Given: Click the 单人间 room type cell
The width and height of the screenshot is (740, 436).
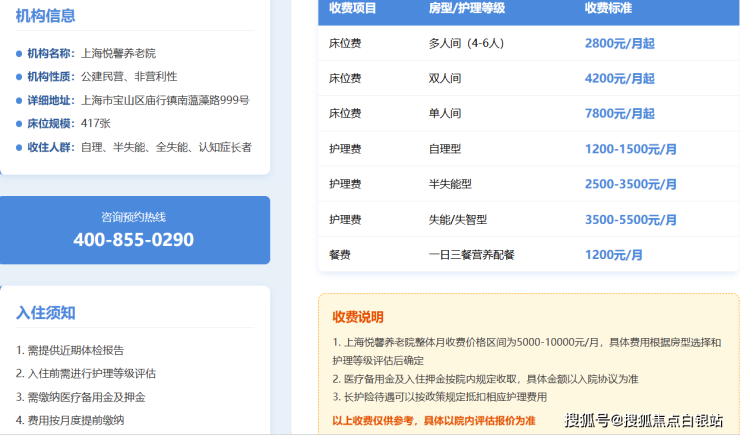Looking at the screenshot, I should pyautogui.click(x=445, y=113).
